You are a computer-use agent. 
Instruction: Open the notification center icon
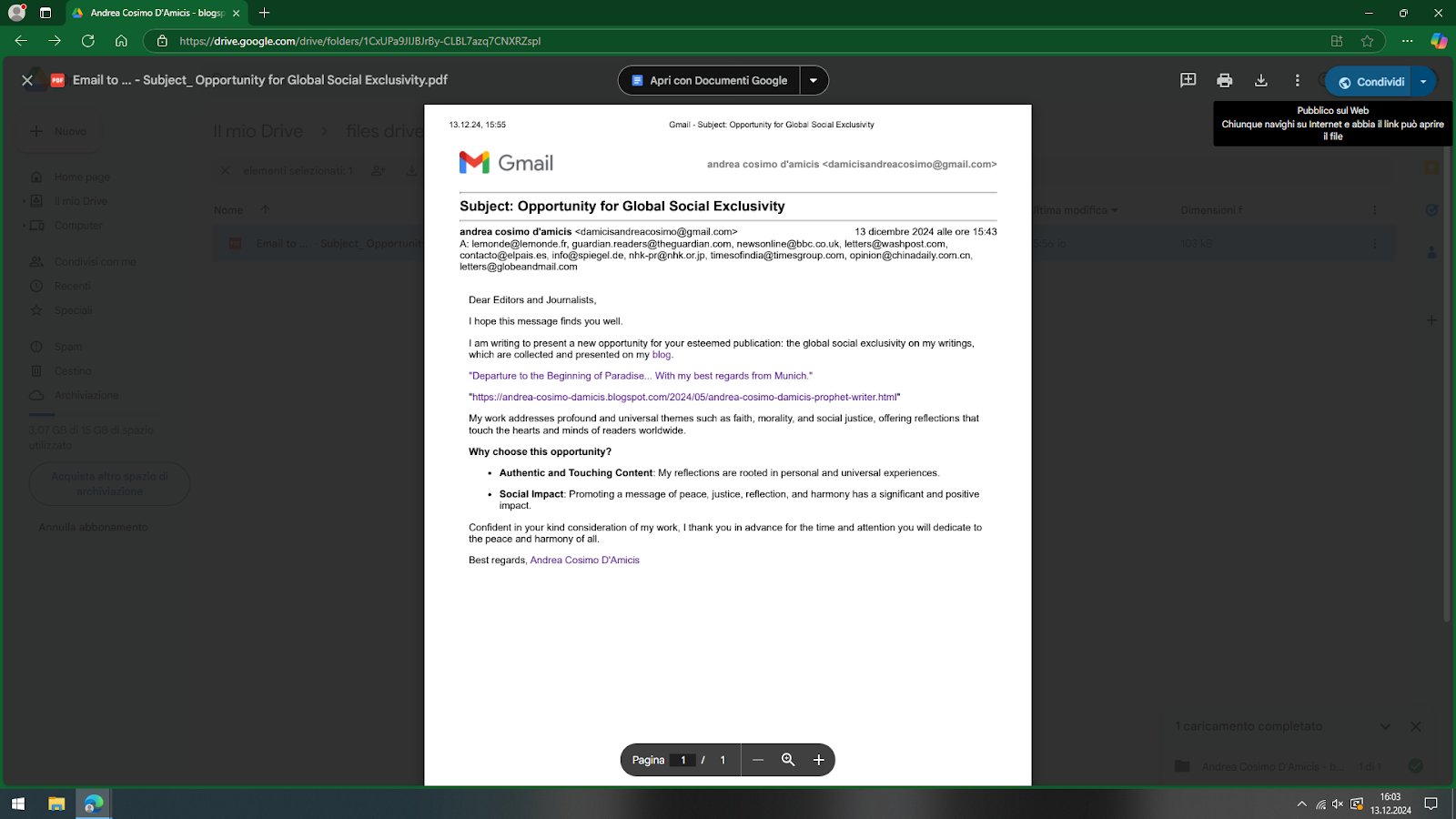[1431, 804]
